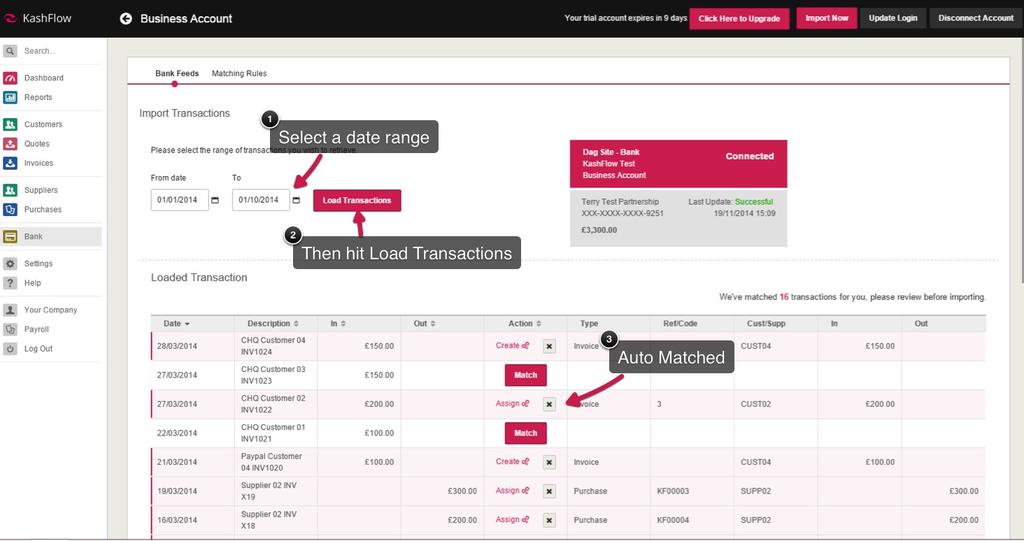Sort table by Date column header
The image size is (1024, 541).
pos(176,323)
